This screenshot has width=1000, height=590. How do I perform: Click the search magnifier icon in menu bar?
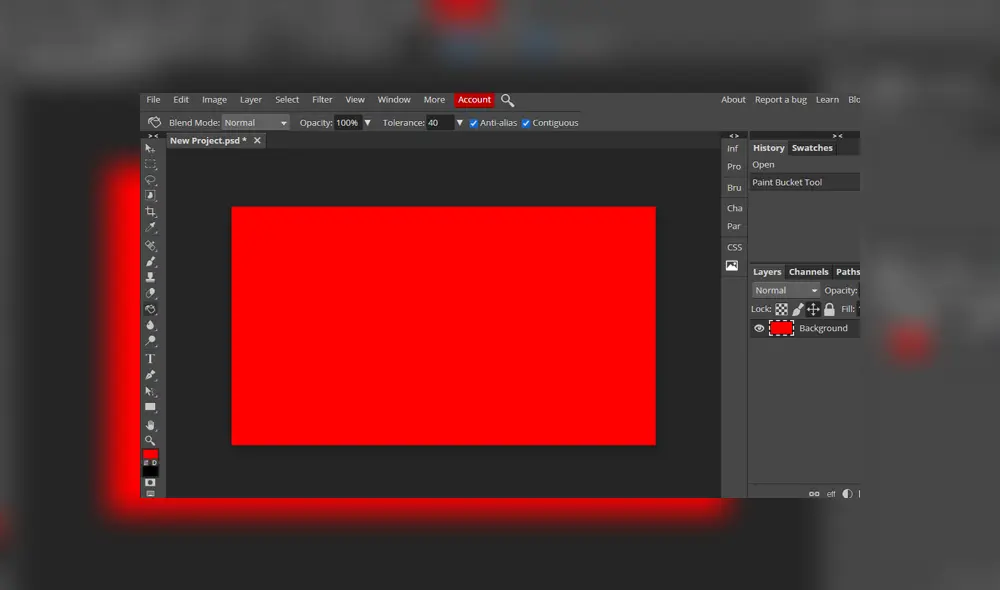click(507, 100)
